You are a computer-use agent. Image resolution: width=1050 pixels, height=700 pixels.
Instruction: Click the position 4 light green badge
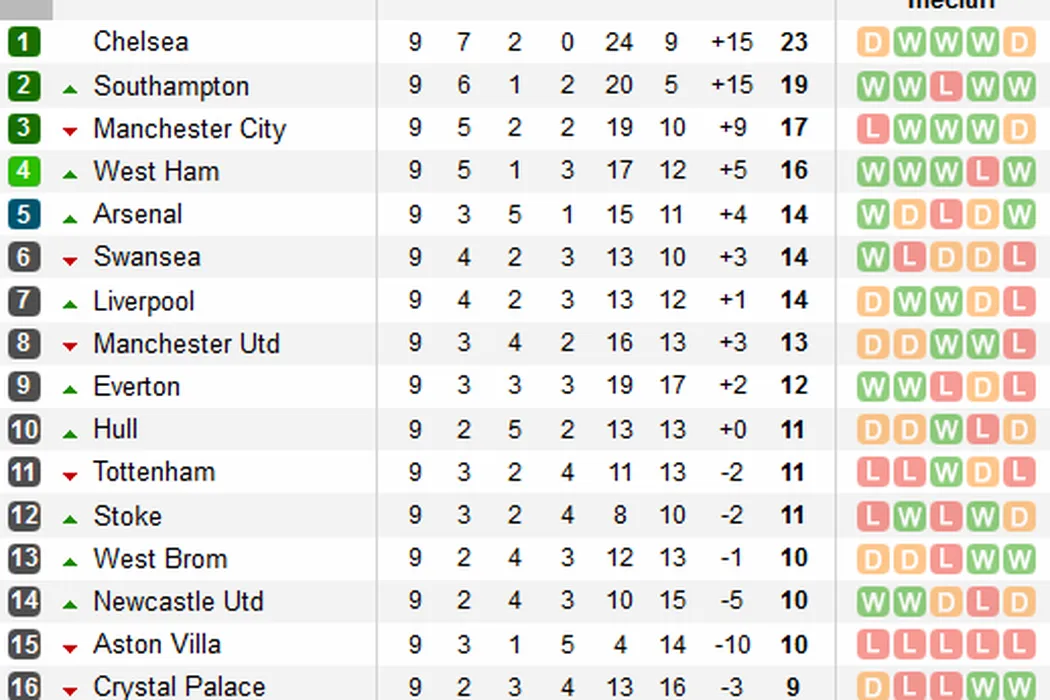click(24, 171)
